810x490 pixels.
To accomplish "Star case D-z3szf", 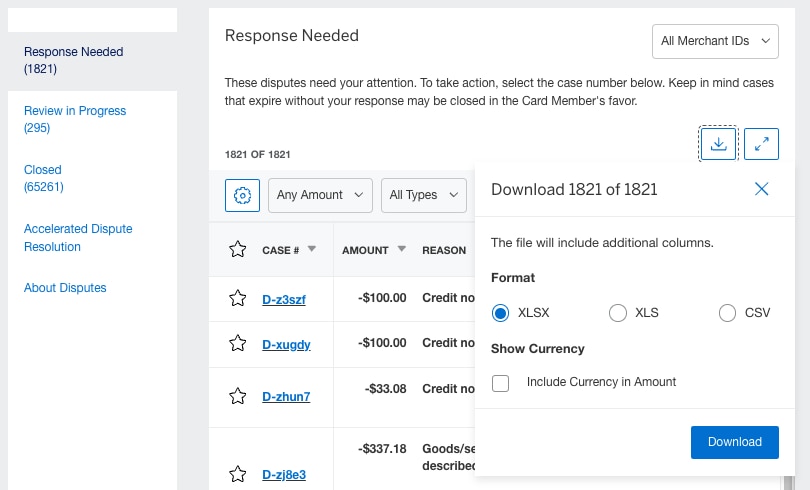I will (x=238, y=298).
